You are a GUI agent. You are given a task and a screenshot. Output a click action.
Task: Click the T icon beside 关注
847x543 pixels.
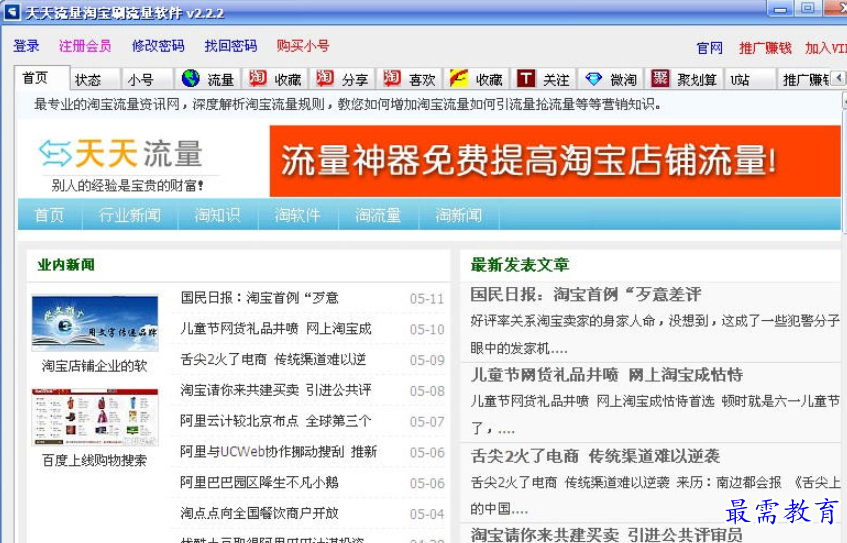point(526,78)
